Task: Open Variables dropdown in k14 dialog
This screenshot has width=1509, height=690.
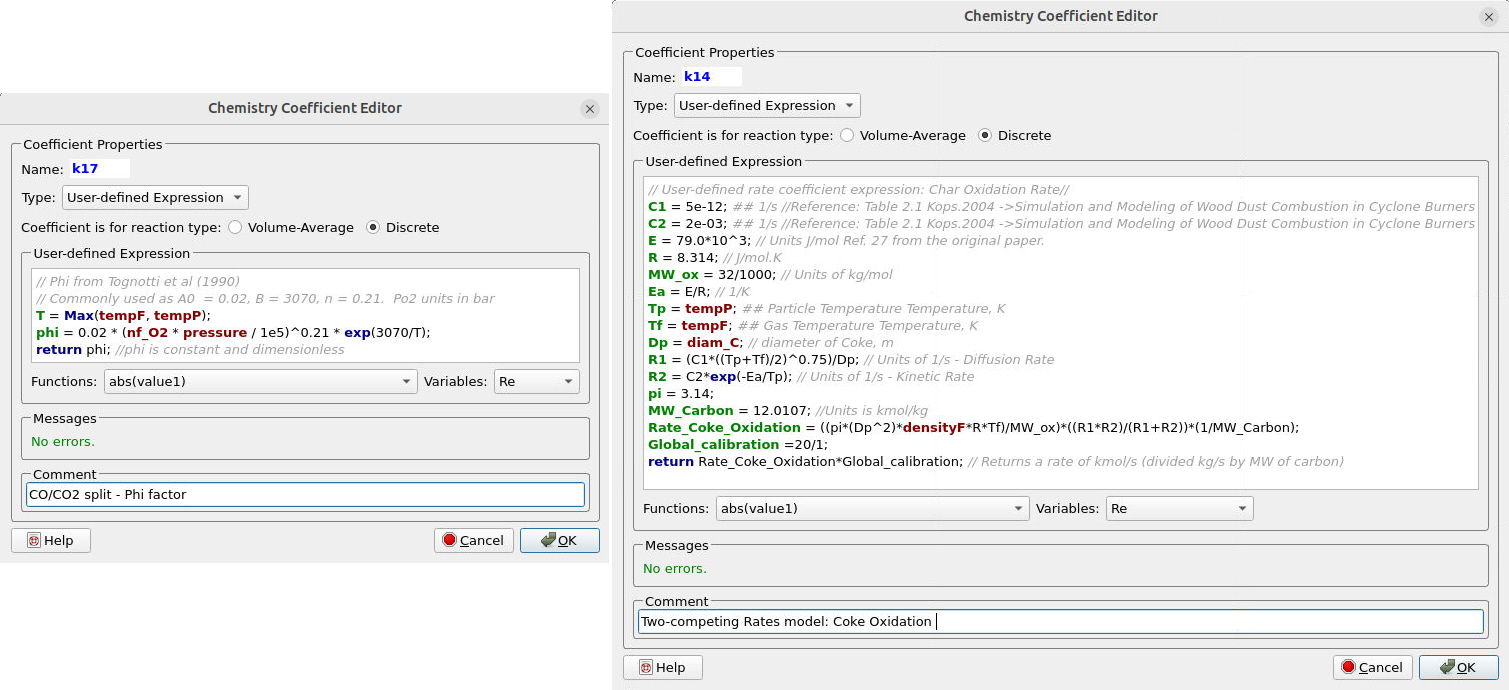Action: (x=1178, y=508)
